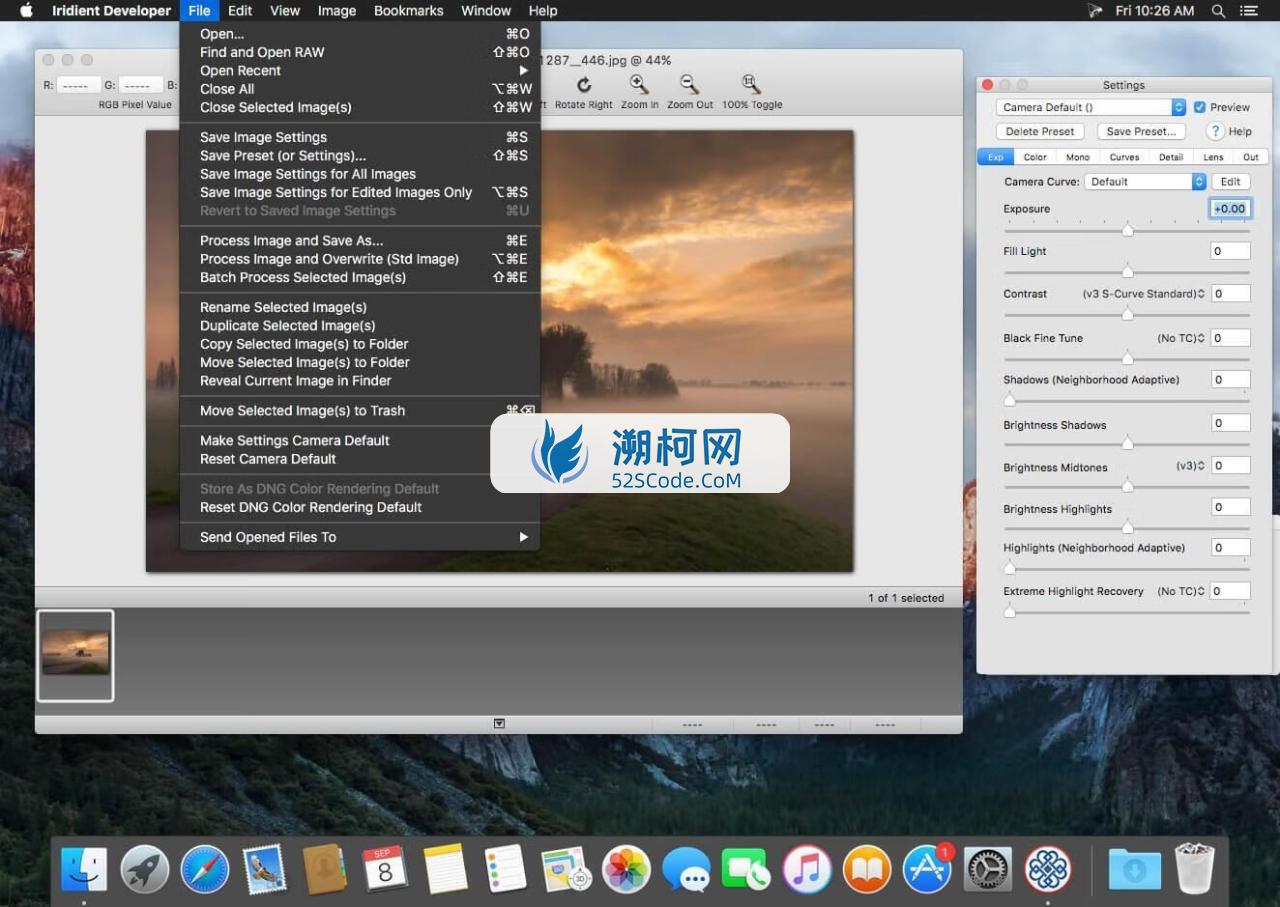Click the Zoom In magnifier icon
Screen dimensions: 1280x907
coord(639,85)
